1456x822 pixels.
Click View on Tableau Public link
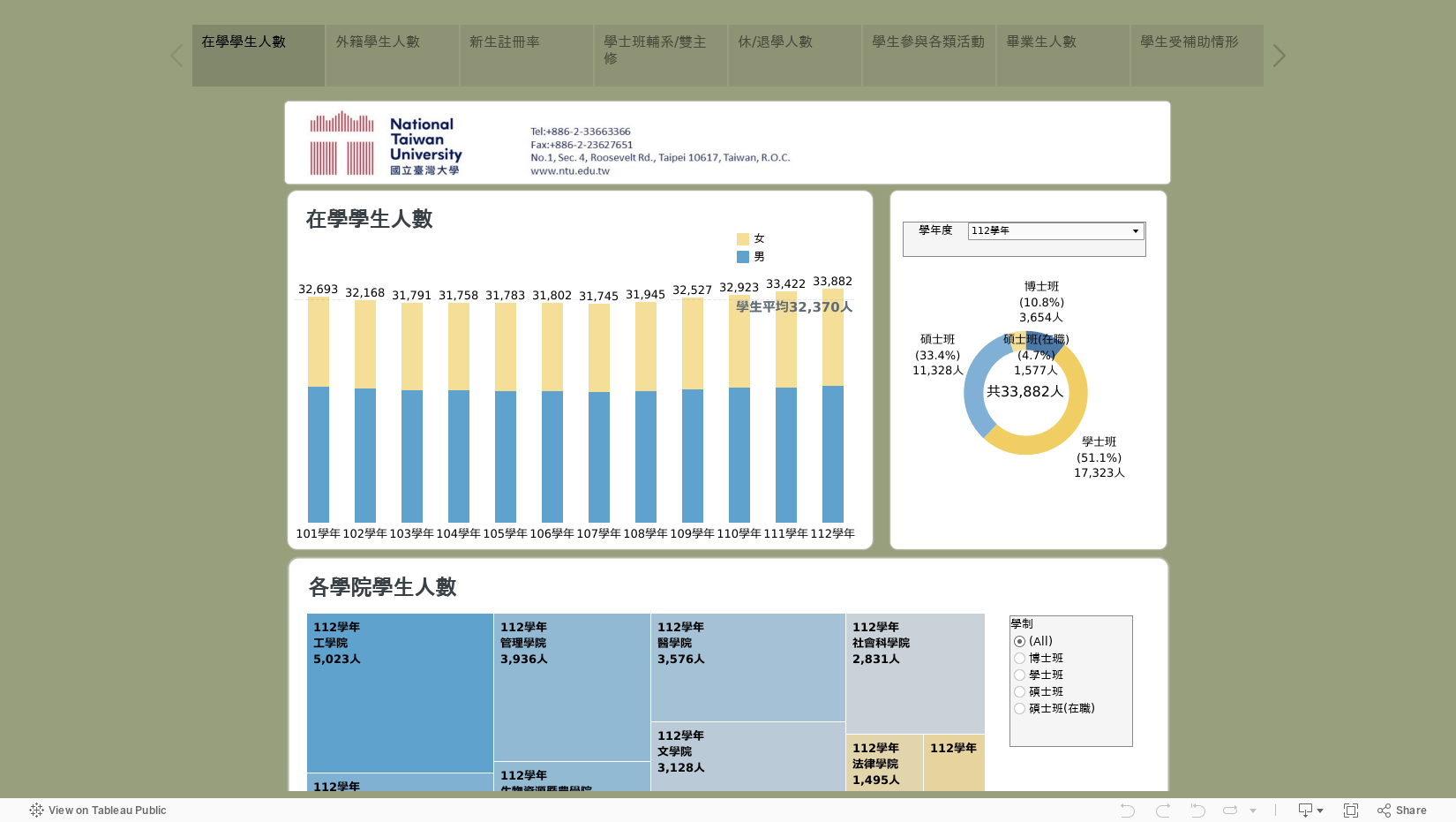point(98,811)
